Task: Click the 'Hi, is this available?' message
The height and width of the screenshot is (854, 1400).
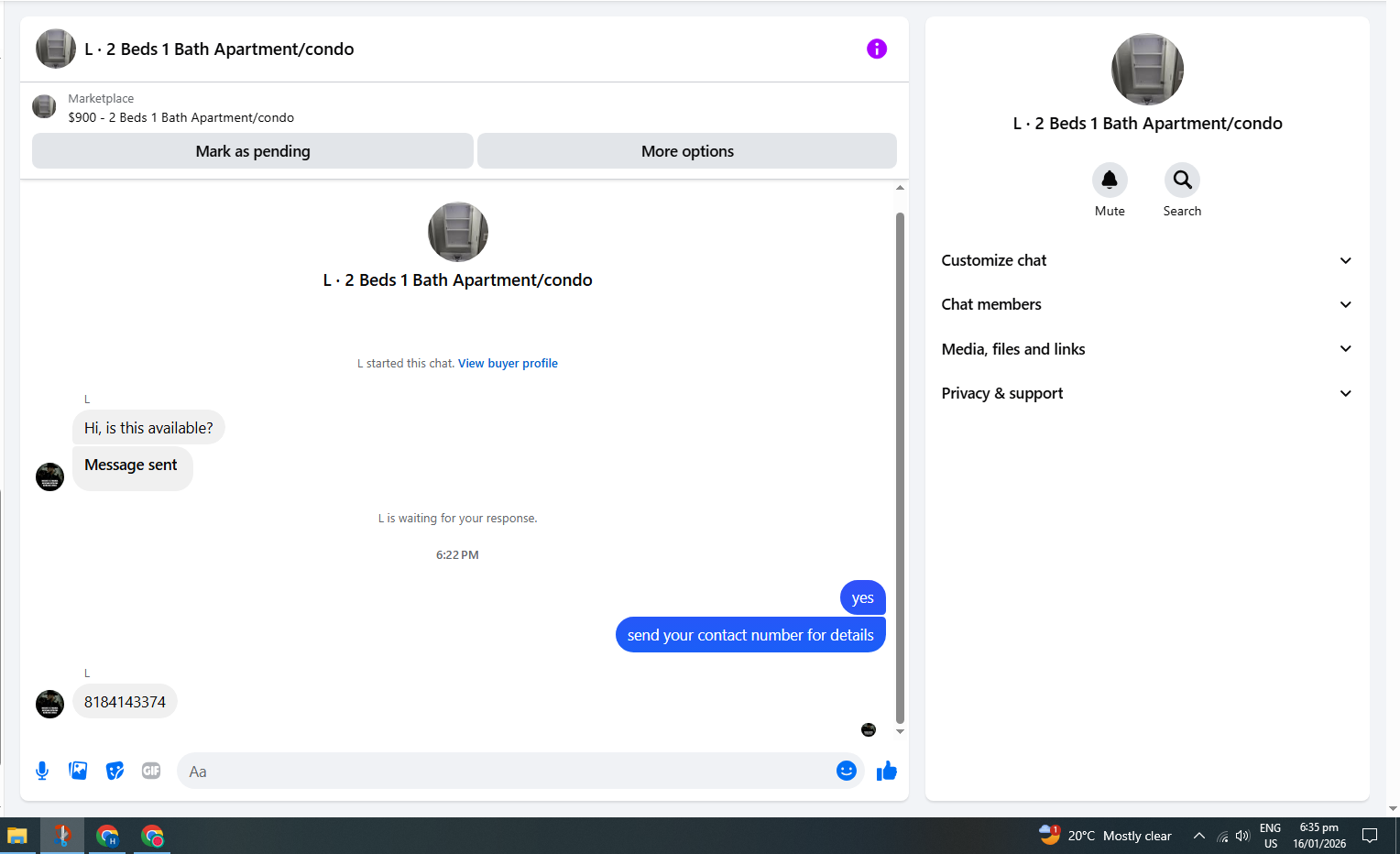Action: pos(148,428)
